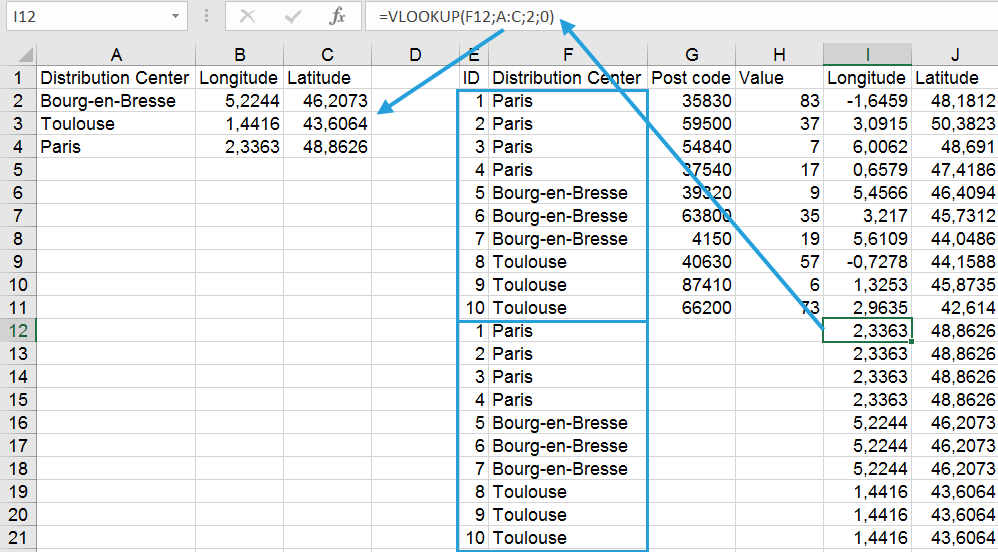Select value 83 in column H
The image size is (998, 552).
[x=779, y=101]
